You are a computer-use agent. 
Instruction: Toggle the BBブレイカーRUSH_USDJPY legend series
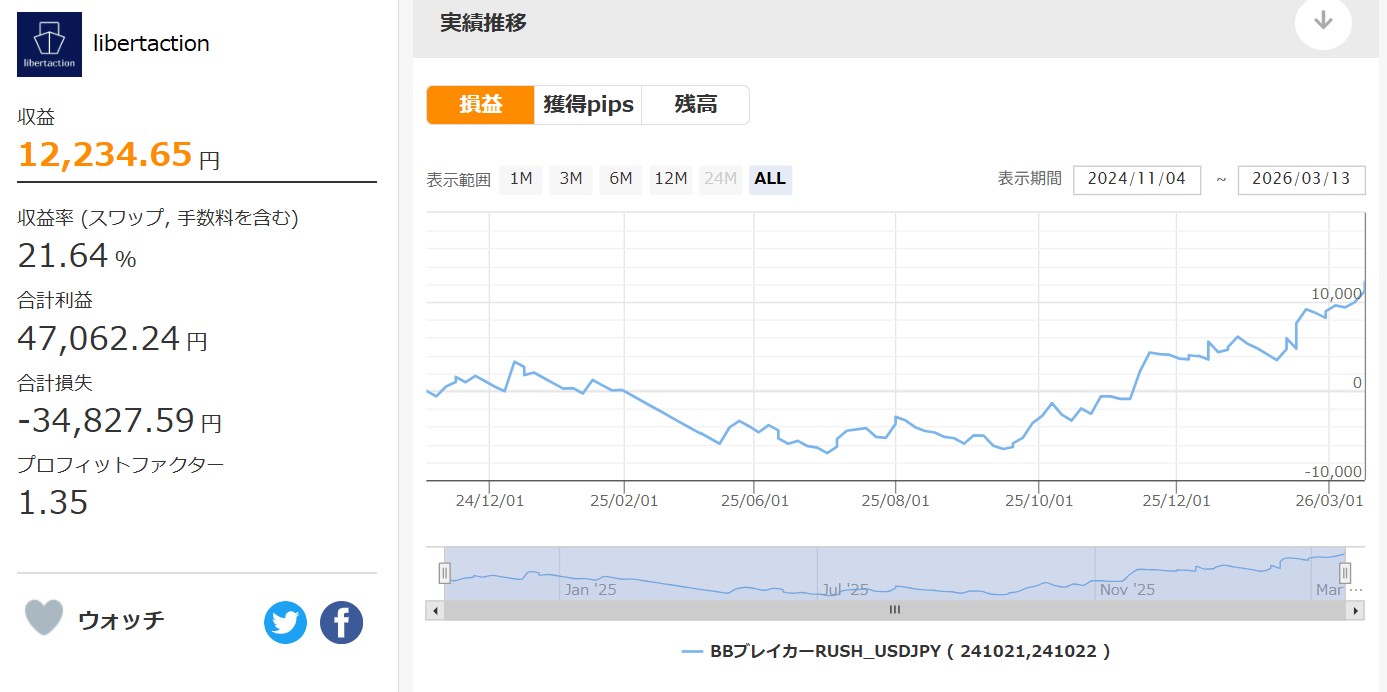[895, 651]
